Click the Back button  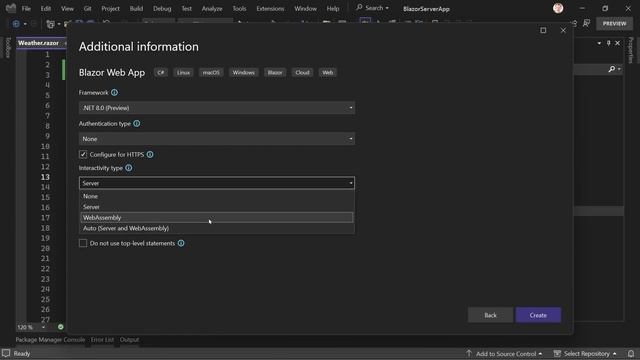490,315
